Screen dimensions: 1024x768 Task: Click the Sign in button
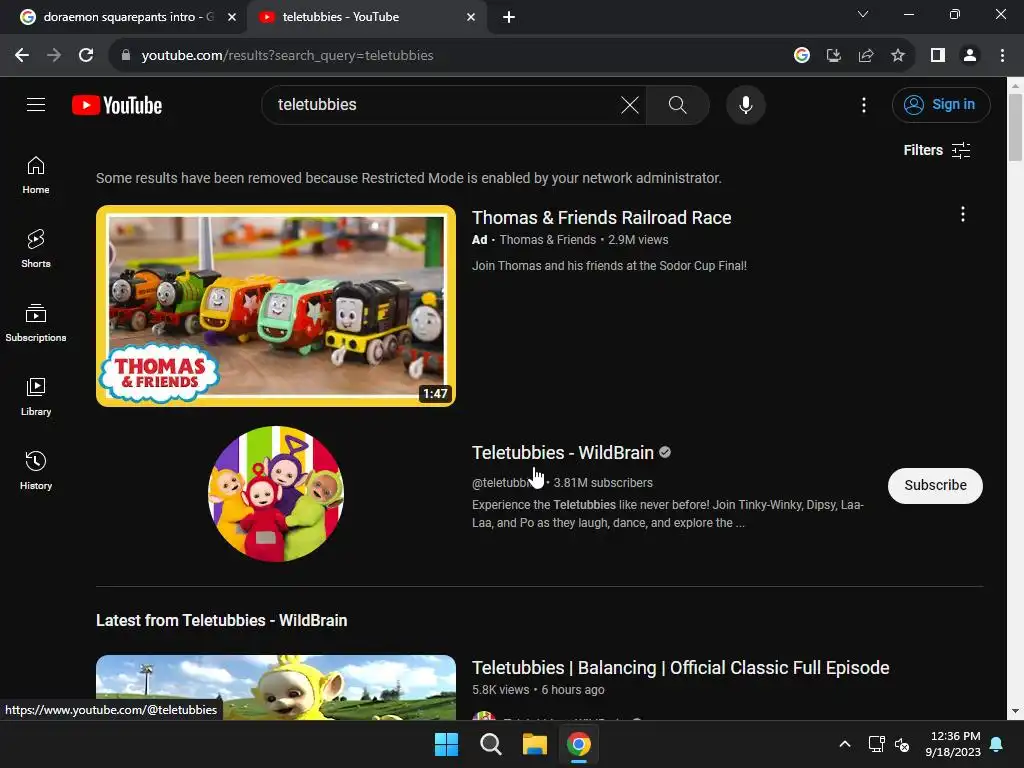[x=941, y=104]
